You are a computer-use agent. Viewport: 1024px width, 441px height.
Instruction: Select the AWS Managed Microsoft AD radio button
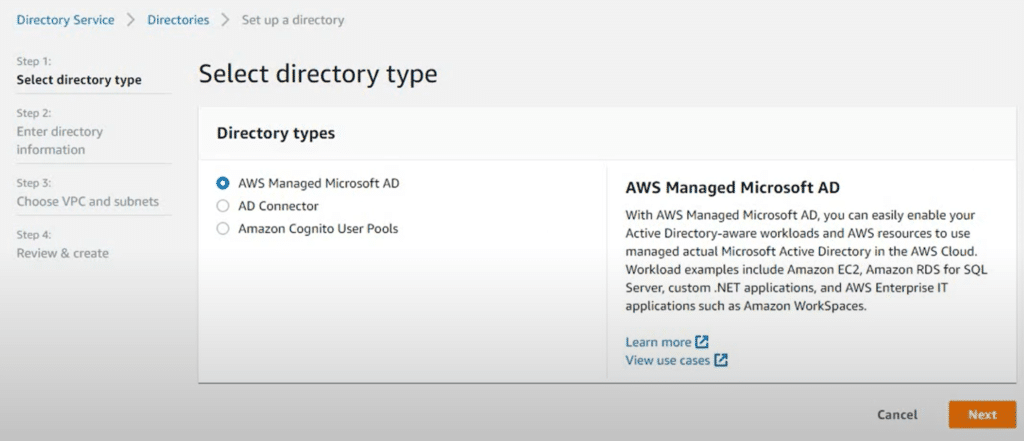tap(223, 184)
